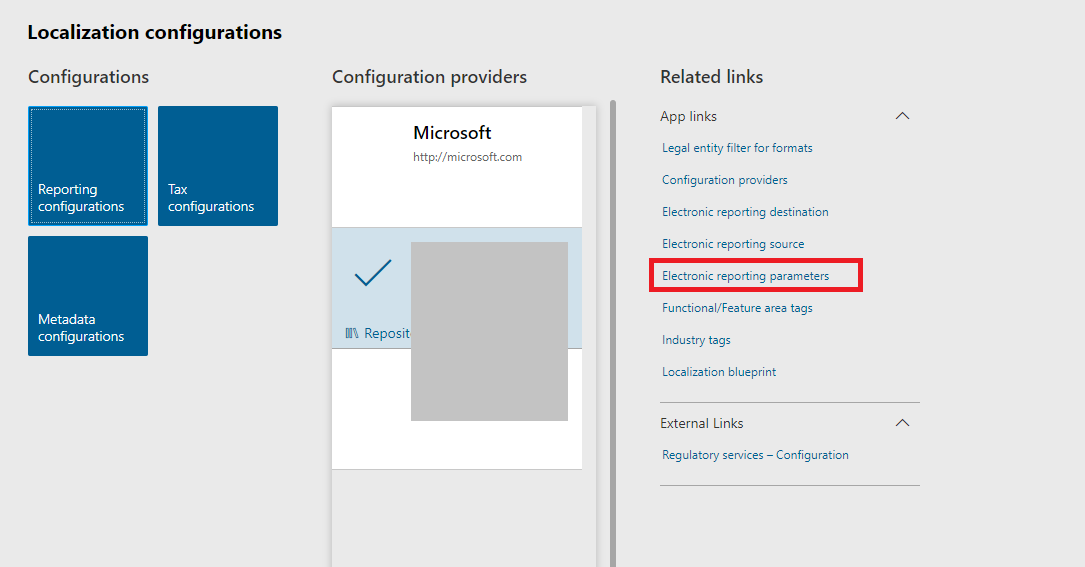Open the Configuration providers link
The height and width of the screenshot is (567, 1085).
[x=725, y=180]
